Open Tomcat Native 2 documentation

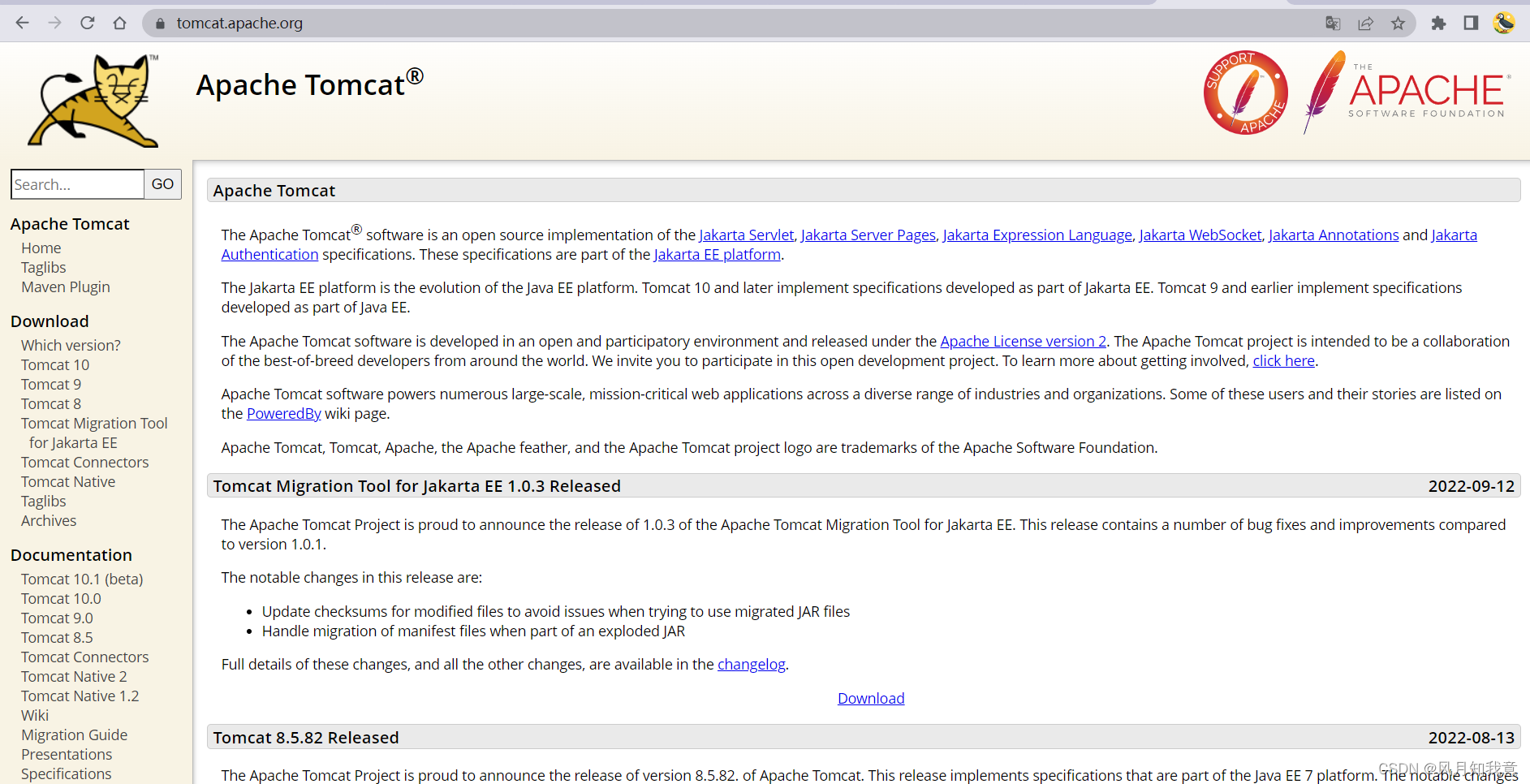click(x=74, y=676)
